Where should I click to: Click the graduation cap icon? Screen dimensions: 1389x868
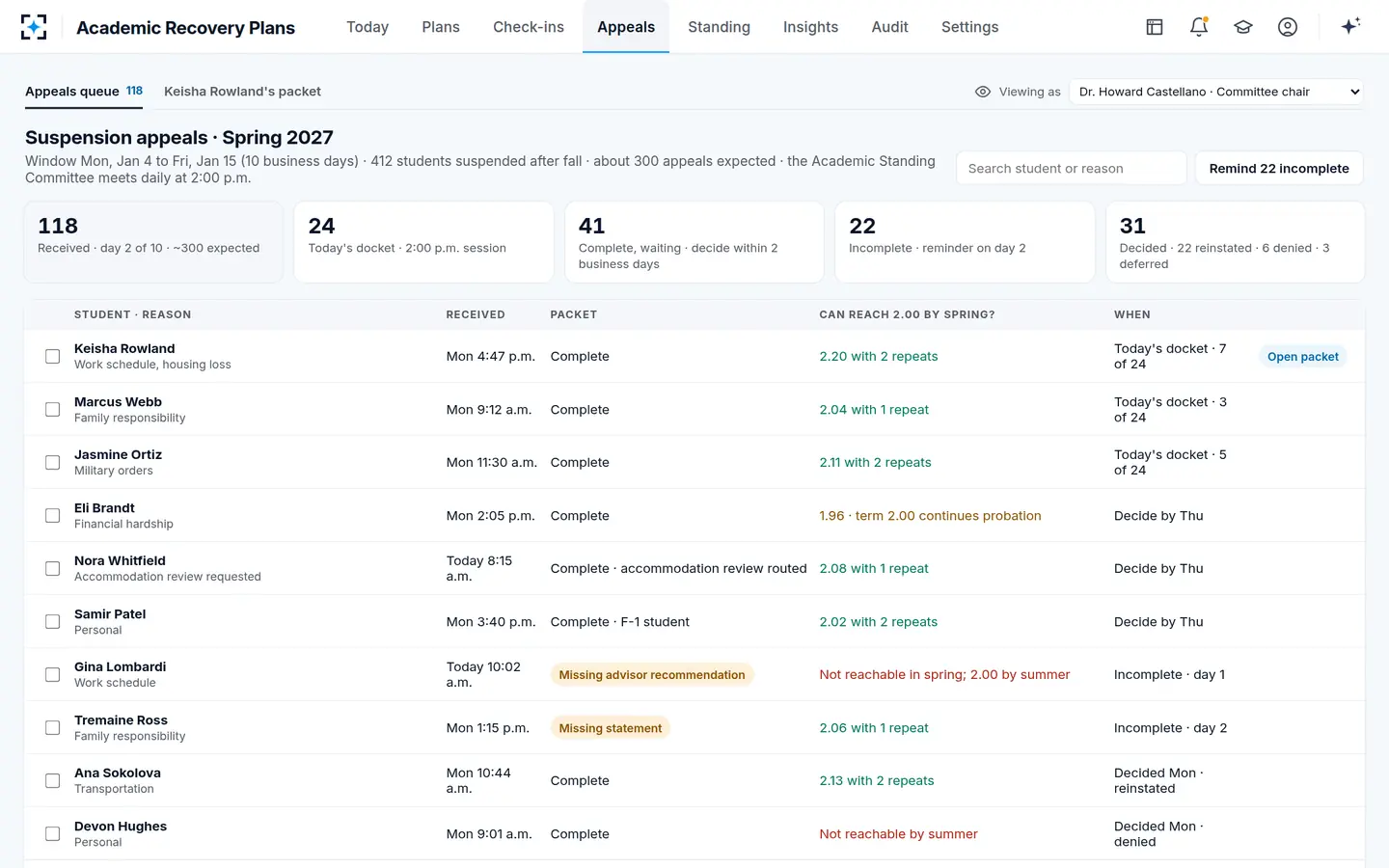click(1243, 27)
